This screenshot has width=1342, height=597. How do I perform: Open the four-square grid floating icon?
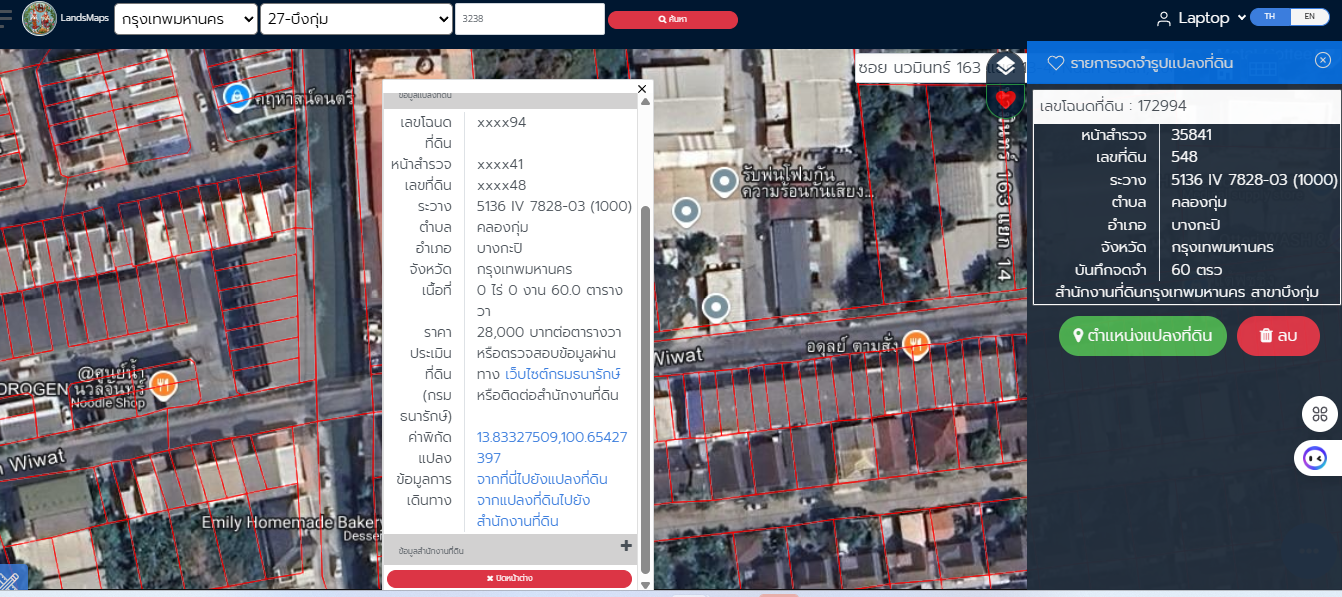click(x=1319, y=414)
